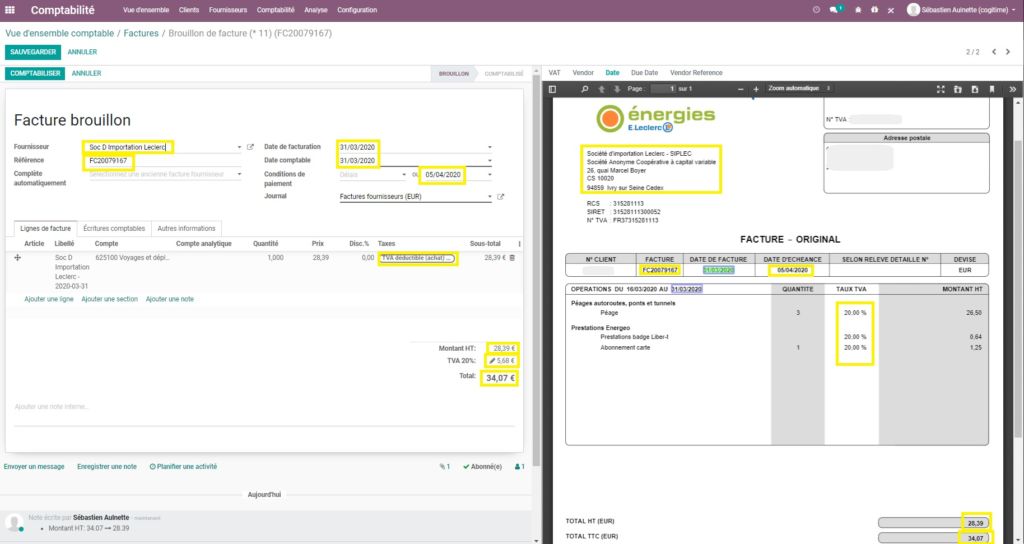Screen dimensions: 1024x544
Task: Expand the Délais payment terms dropdown
Action: click(404, 175)
